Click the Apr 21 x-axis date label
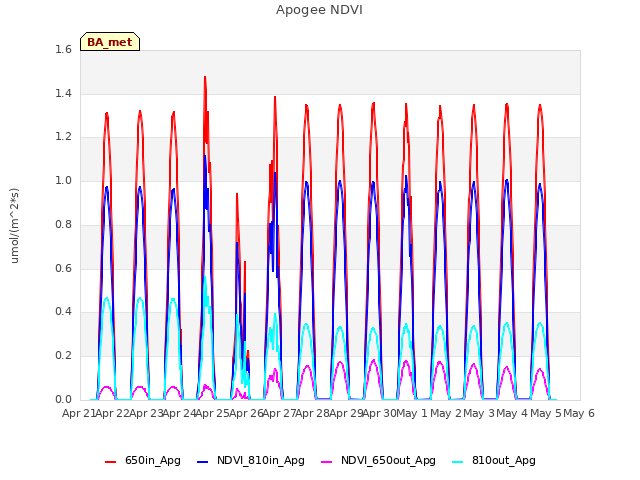This screenshot has height=480, width=640. [x=79, y=413]
